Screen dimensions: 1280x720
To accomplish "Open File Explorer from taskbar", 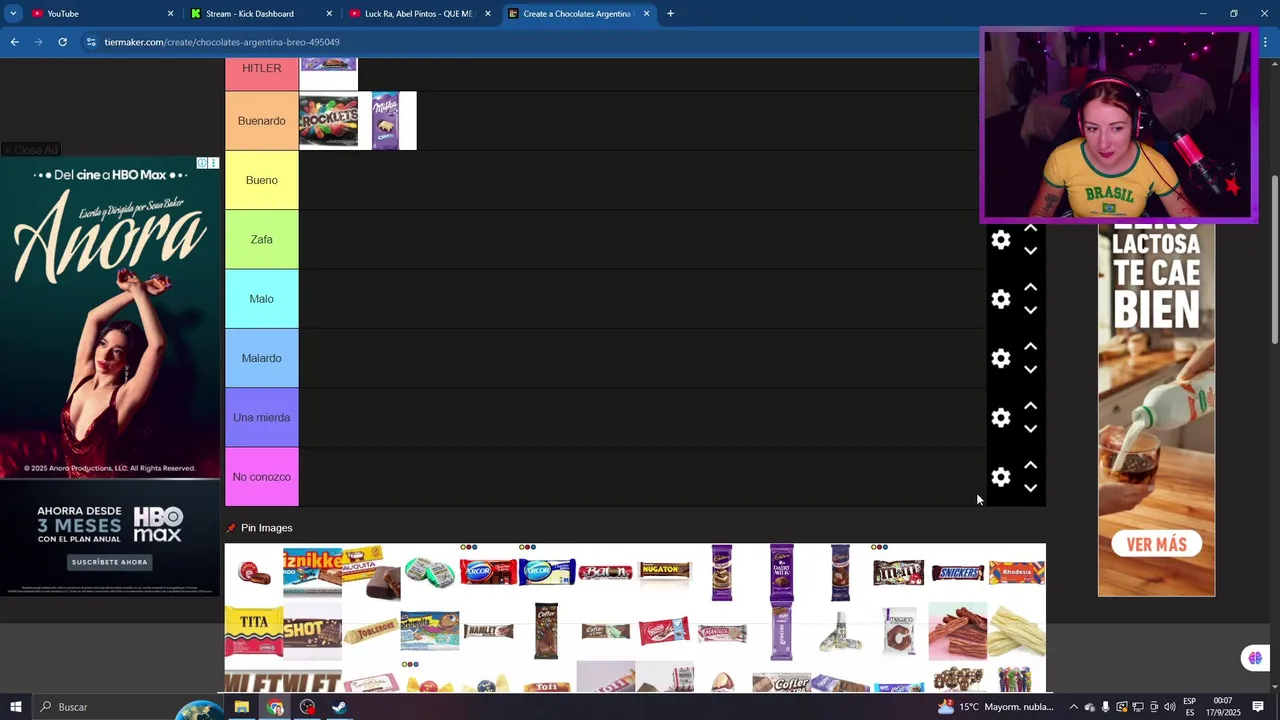I will coord(242,707).
